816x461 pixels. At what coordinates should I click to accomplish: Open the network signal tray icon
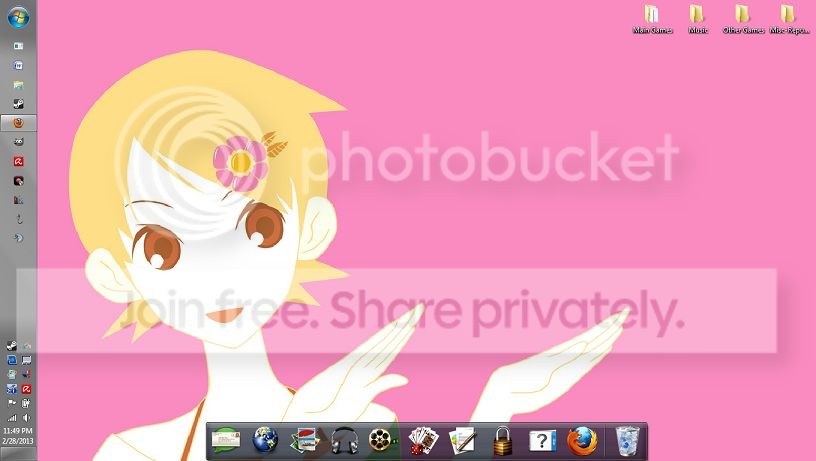point(11,417)
